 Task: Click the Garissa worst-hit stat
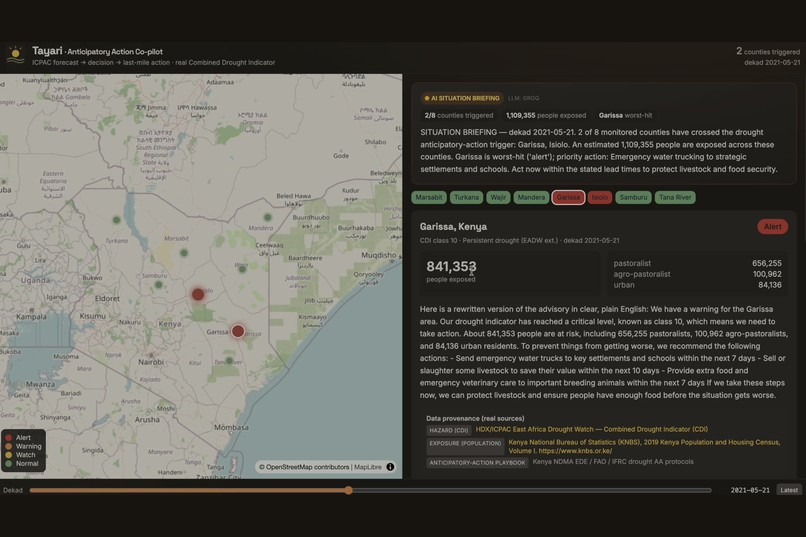pos(626,116)
